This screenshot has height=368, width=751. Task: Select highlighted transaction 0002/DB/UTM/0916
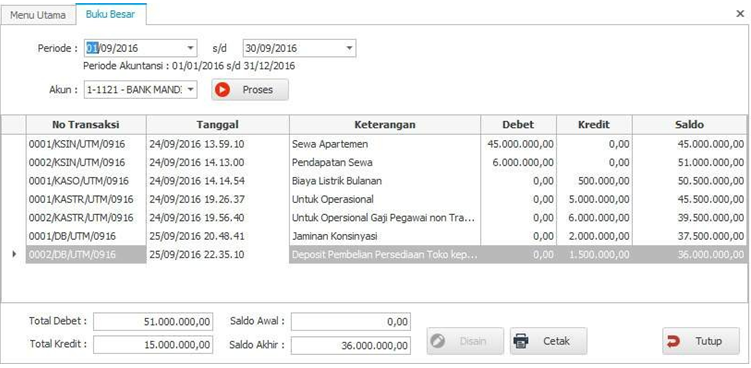pos(86,254)
